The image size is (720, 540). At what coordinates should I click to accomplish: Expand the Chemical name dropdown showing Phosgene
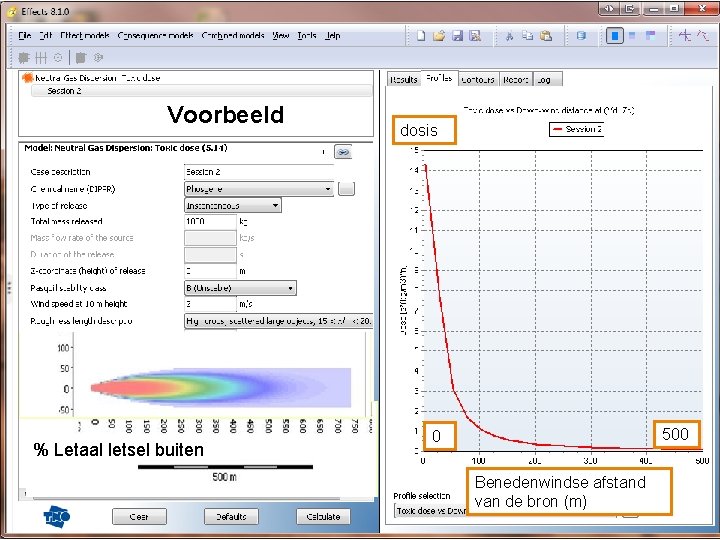click(259, 189)
